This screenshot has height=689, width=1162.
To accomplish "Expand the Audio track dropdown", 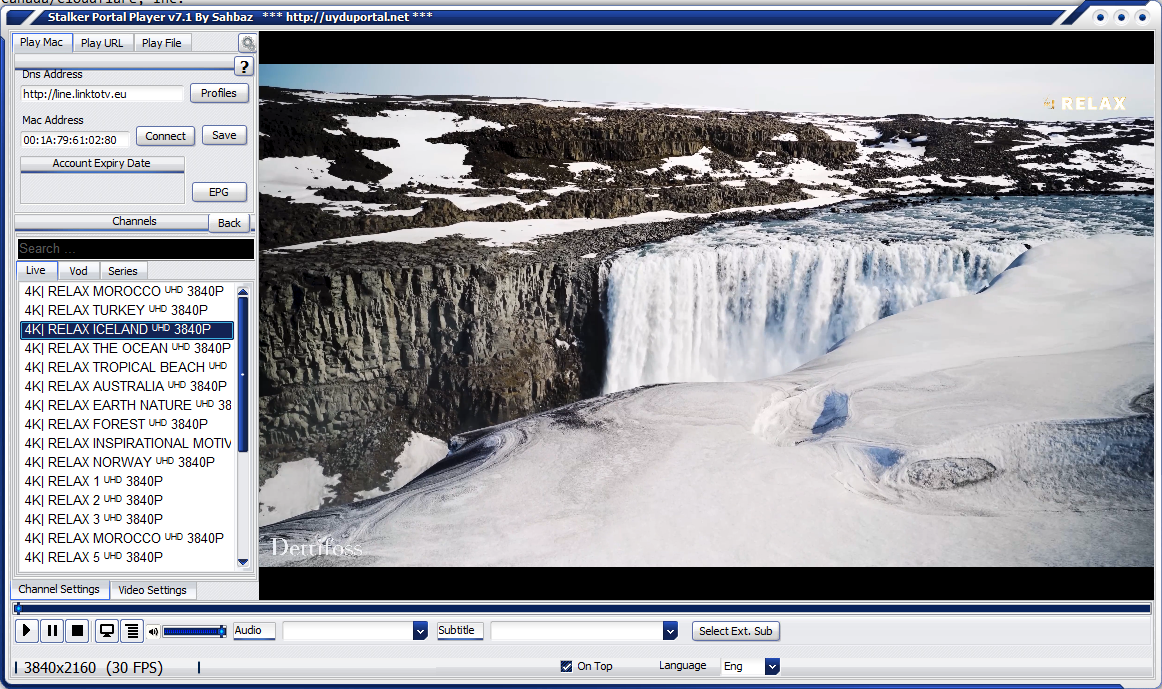I will 420,631.
